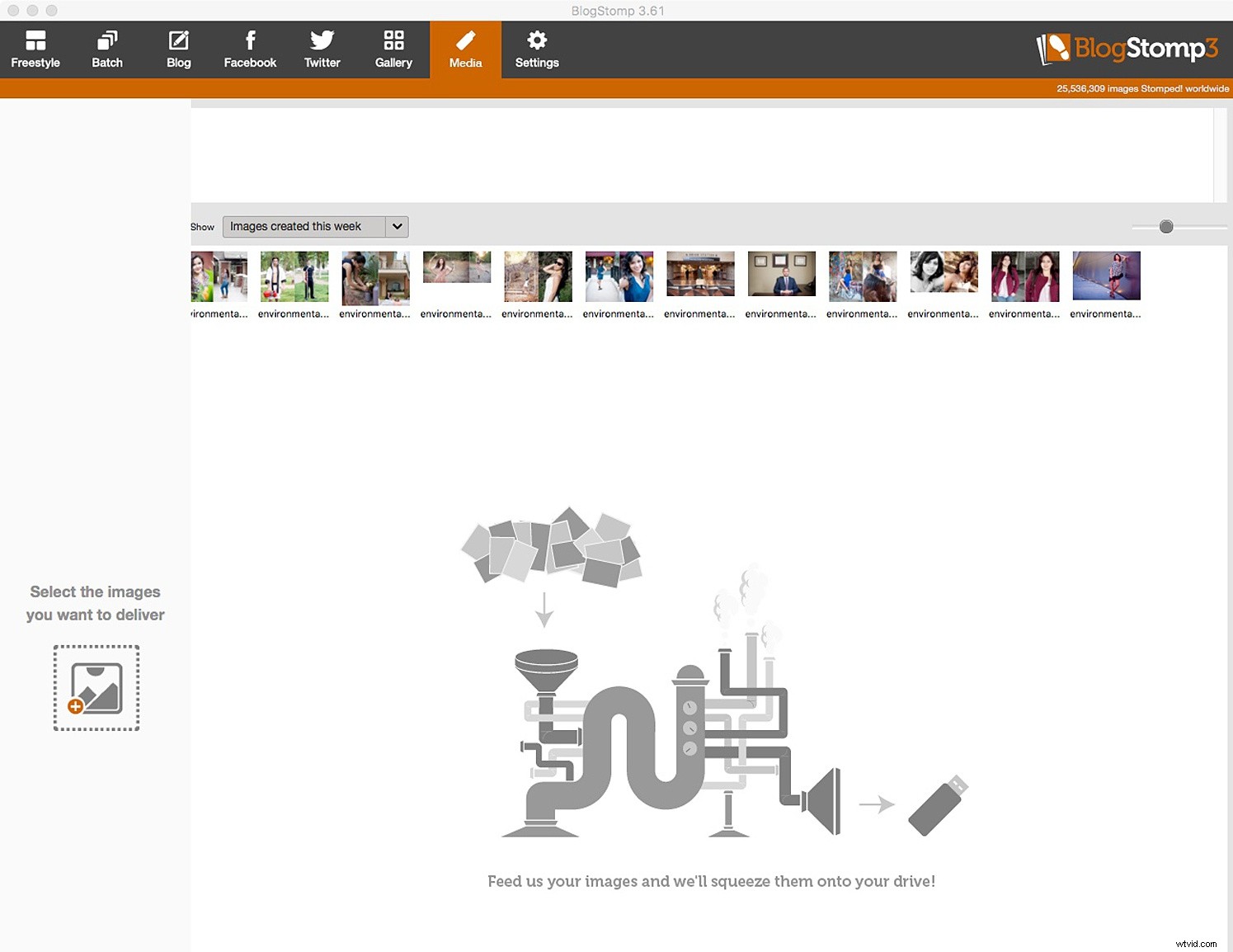The image size is (1233, 952).
Task: Open the Settings gear icon
Action: tap(537, 48)
